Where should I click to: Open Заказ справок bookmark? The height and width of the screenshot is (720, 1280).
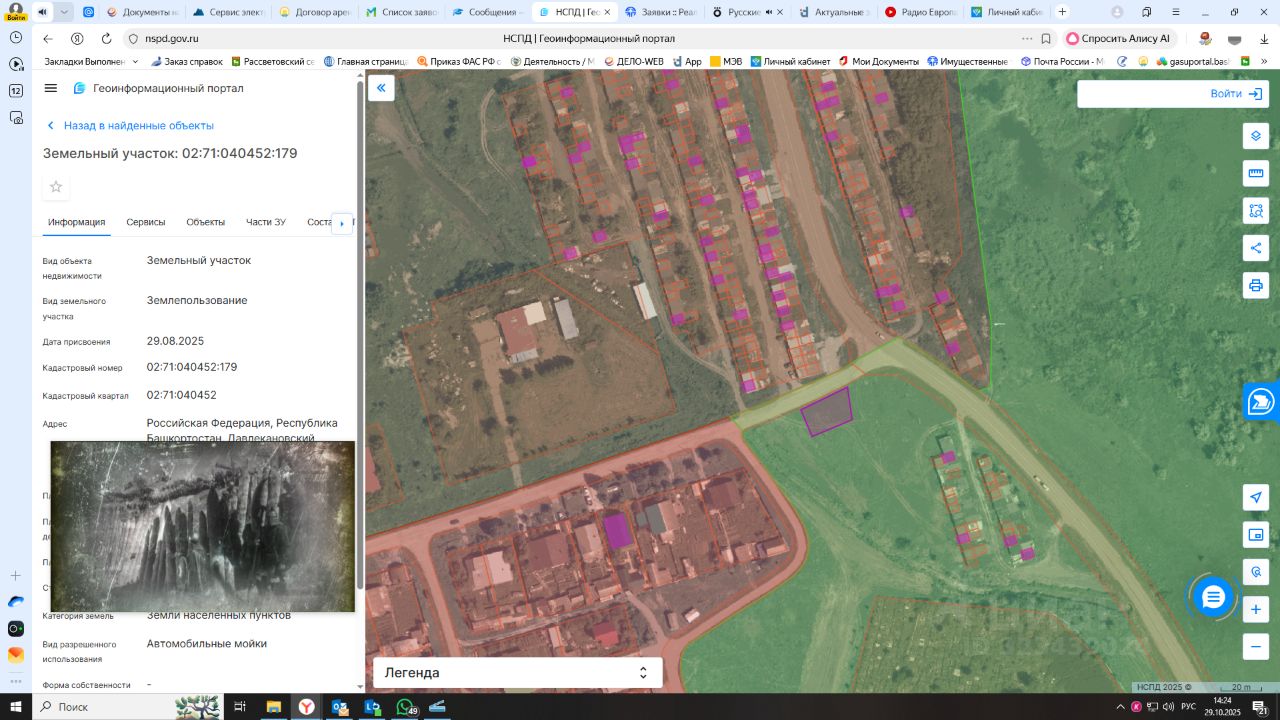(x=187, y=61)
